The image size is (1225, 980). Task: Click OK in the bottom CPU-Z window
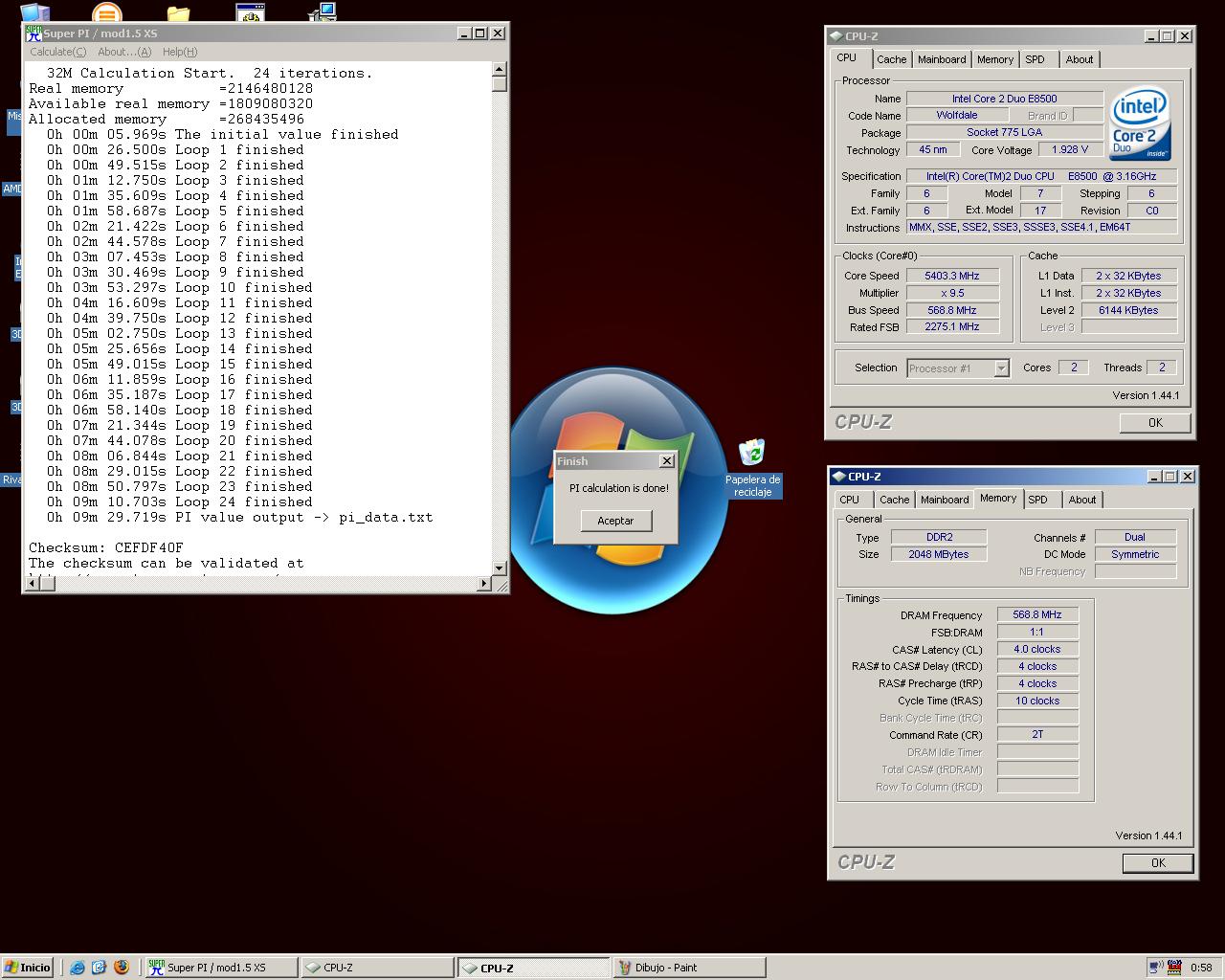pyautogui.click(x=1158, y=863)
